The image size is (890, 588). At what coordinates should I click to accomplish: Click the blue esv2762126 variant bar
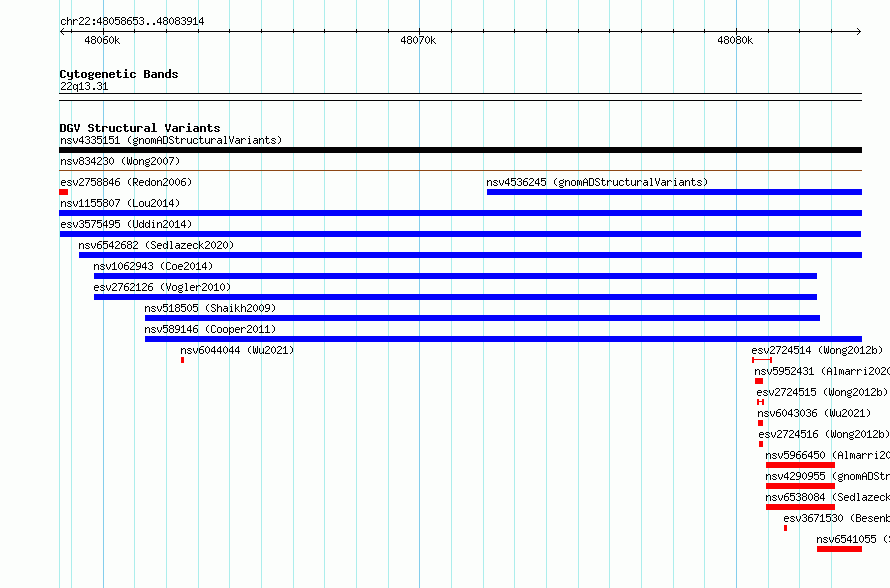pyautogui.click(x=455, y=297)
